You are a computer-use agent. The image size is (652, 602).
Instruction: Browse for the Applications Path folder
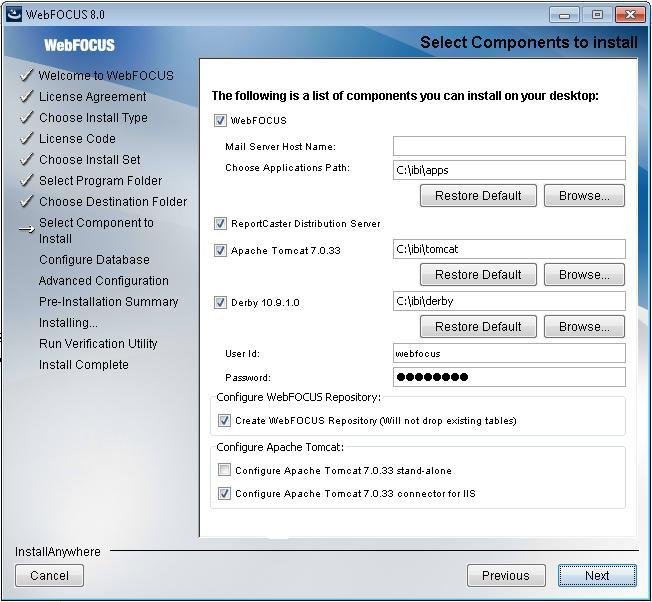pos(584,196)
